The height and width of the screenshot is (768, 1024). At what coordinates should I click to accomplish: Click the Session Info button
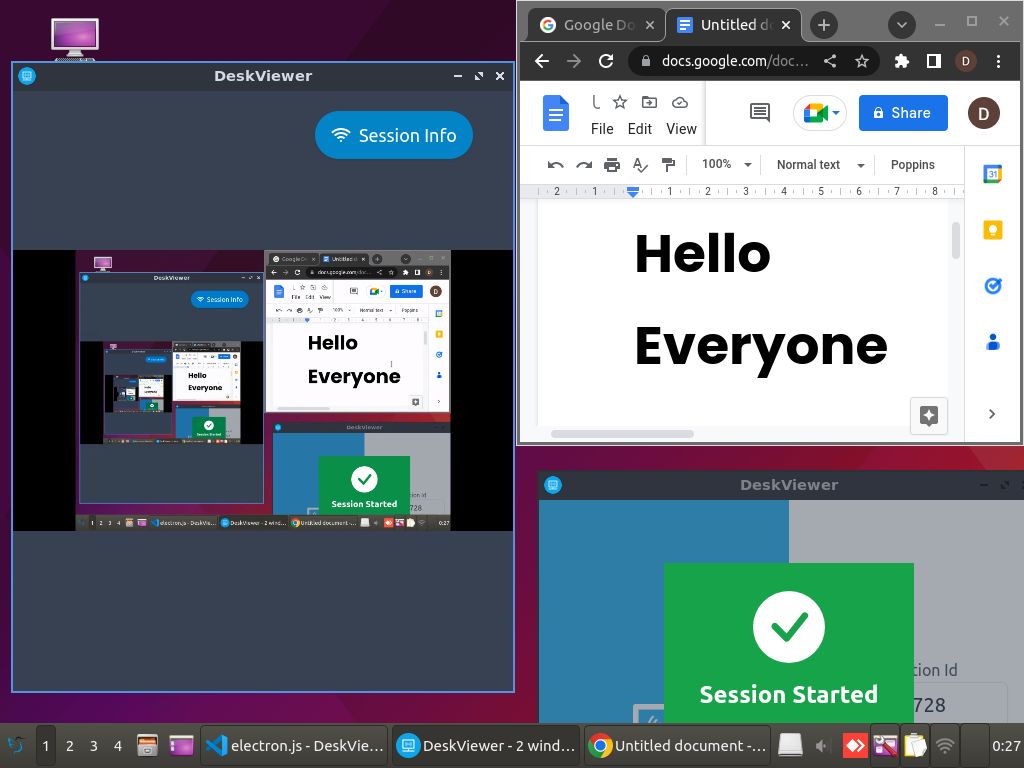click(x=394, y=135)
